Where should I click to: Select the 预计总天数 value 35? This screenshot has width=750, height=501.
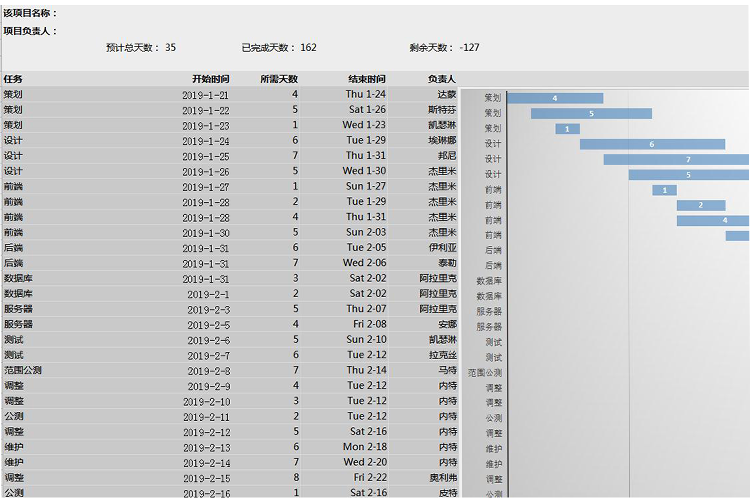tap(170, 48)
